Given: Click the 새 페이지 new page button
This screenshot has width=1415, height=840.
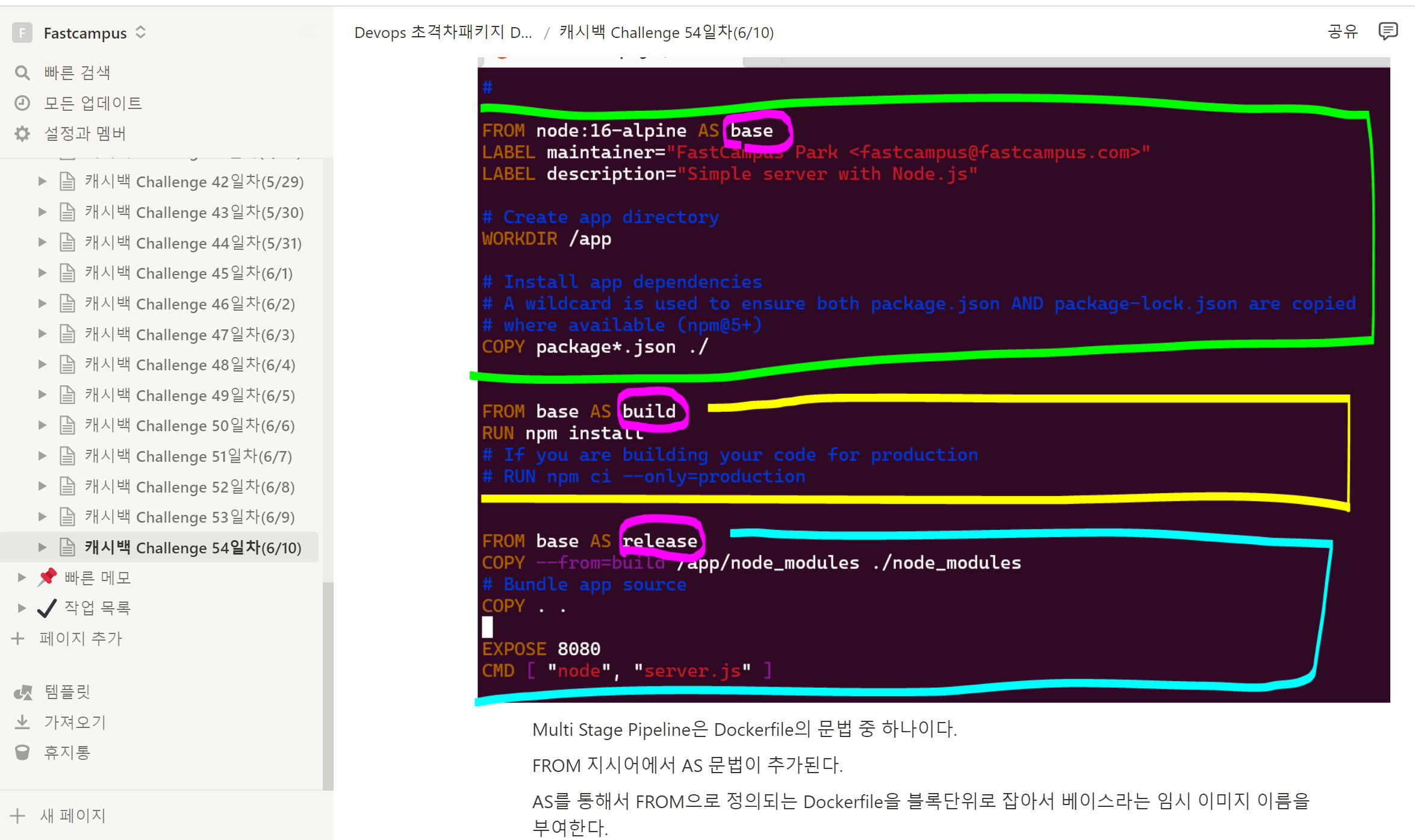Looking at the screenshot, I should click(72, 816).
